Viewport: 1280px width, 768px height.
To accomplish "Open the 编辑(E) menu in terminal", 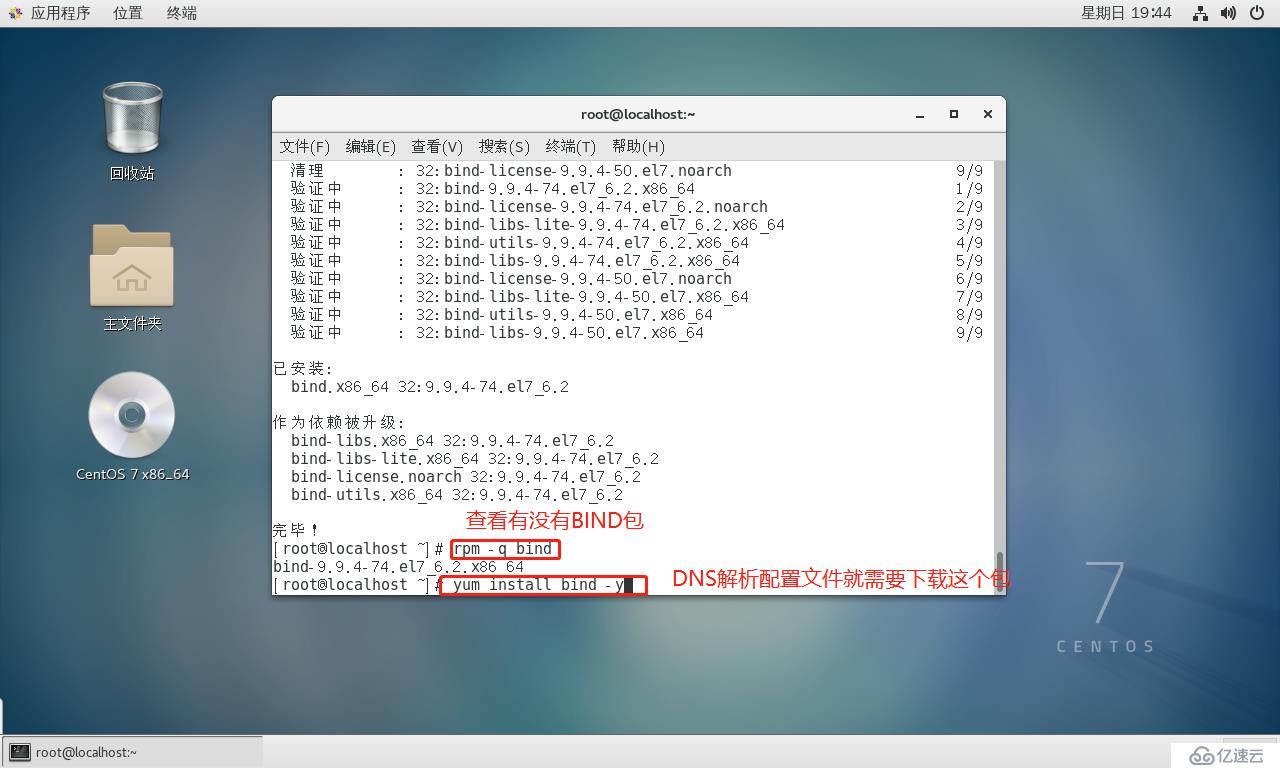I will (371, 146).
